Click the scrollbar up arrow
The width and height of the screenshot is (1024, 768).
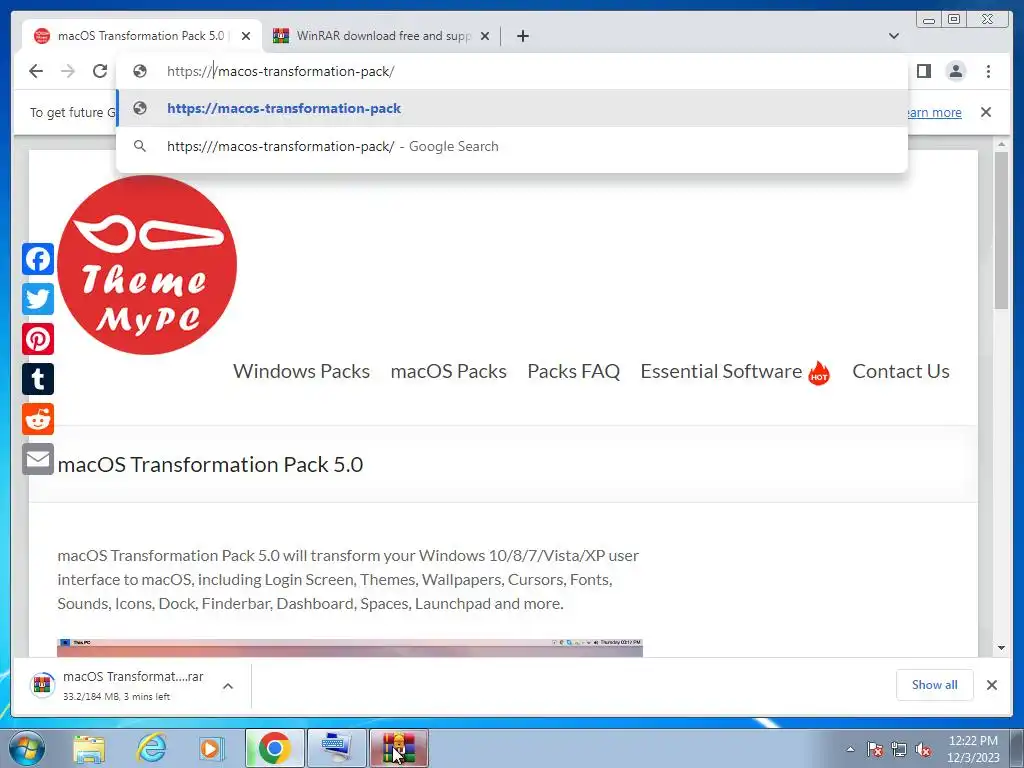point(1001,144)
